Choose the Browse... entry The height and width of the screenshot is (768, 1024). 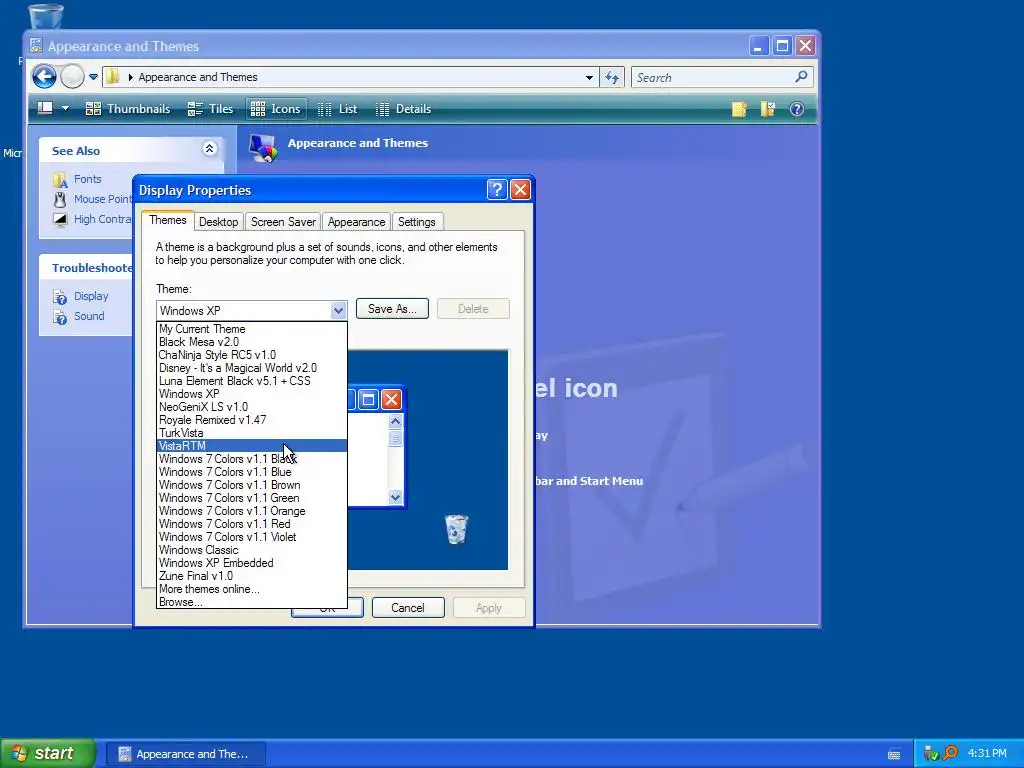[x=252, y=602]
